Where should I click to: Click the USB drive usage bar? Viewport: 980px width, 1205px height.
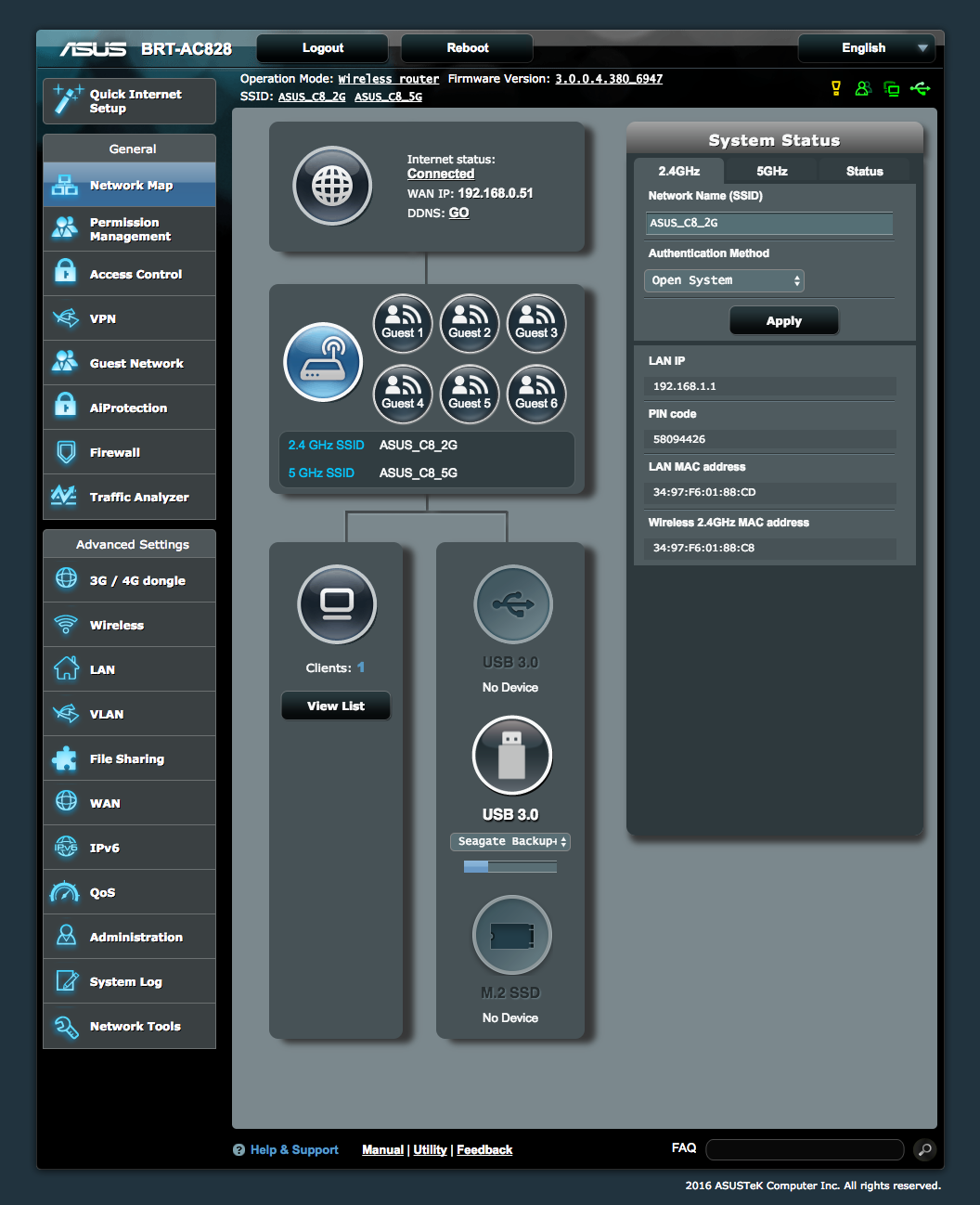coord(510,867)
